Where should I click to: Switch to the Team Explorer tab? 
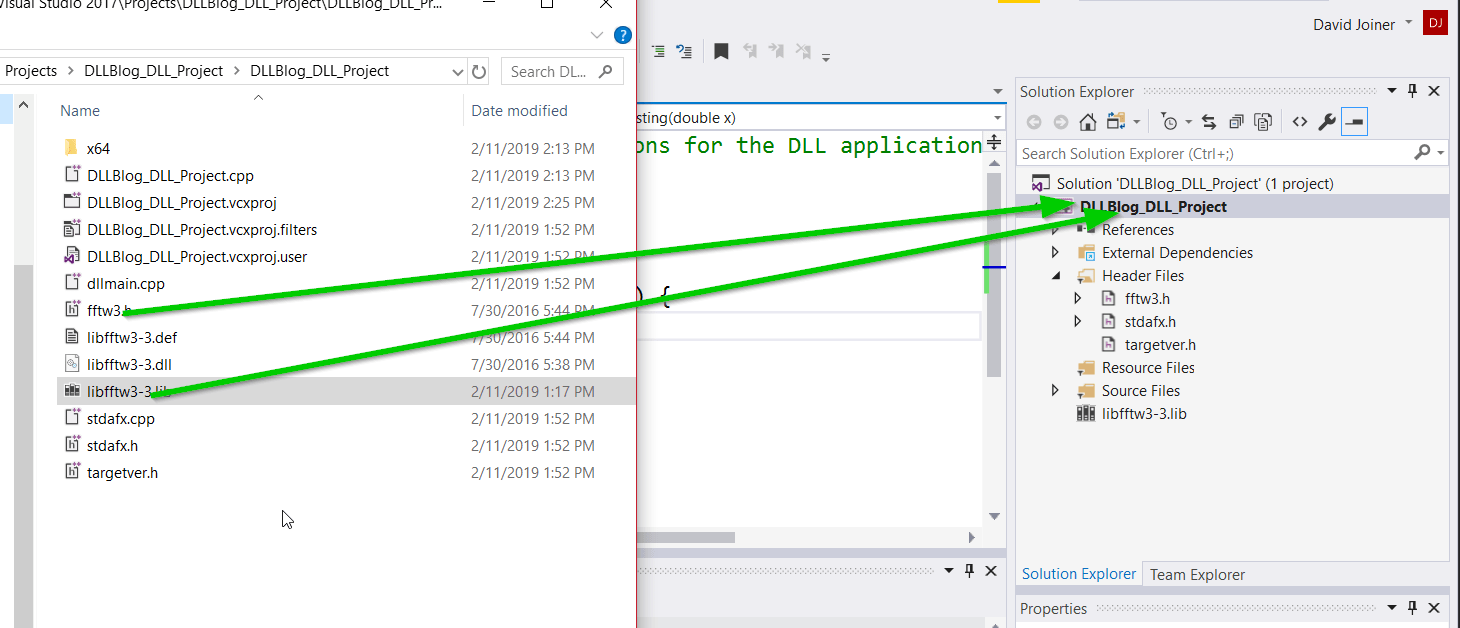pyautogui.click(x=1197, y=575)
